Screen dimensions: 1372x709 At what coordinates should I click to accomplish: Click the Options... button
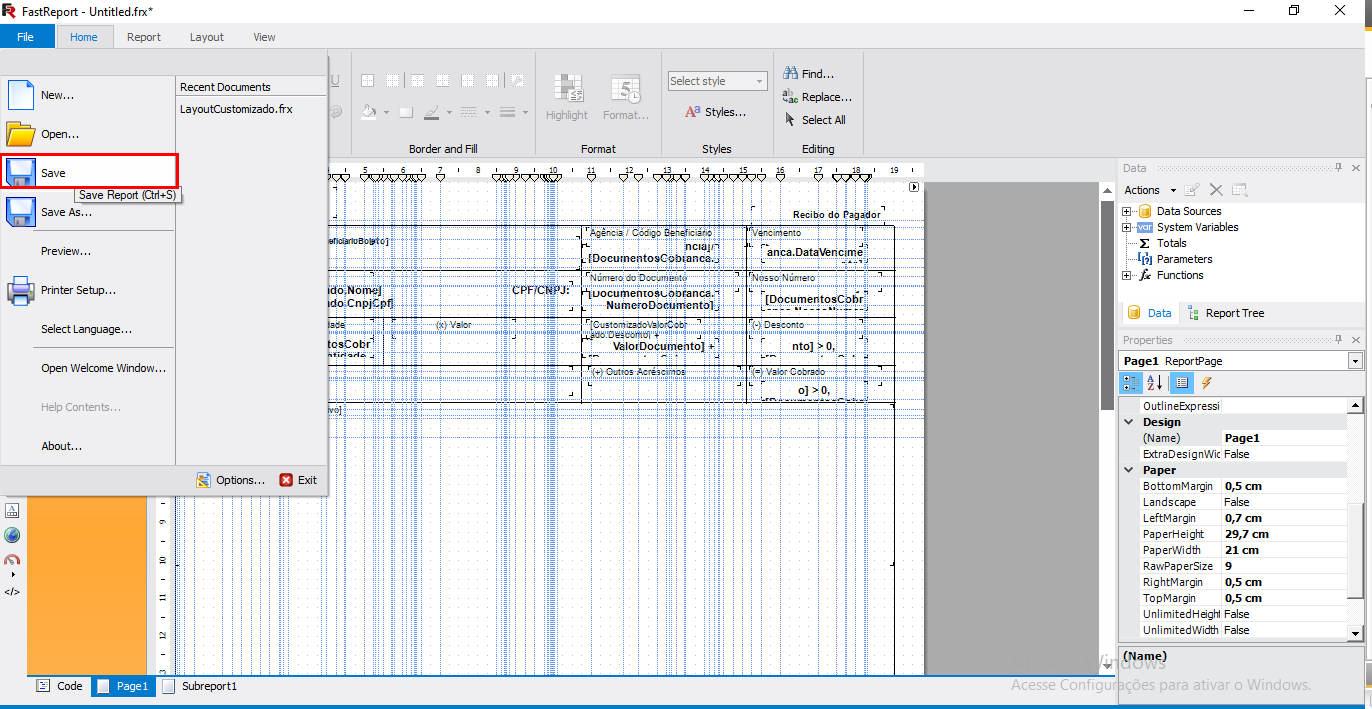pyautogui.click(x=231, y=480)
